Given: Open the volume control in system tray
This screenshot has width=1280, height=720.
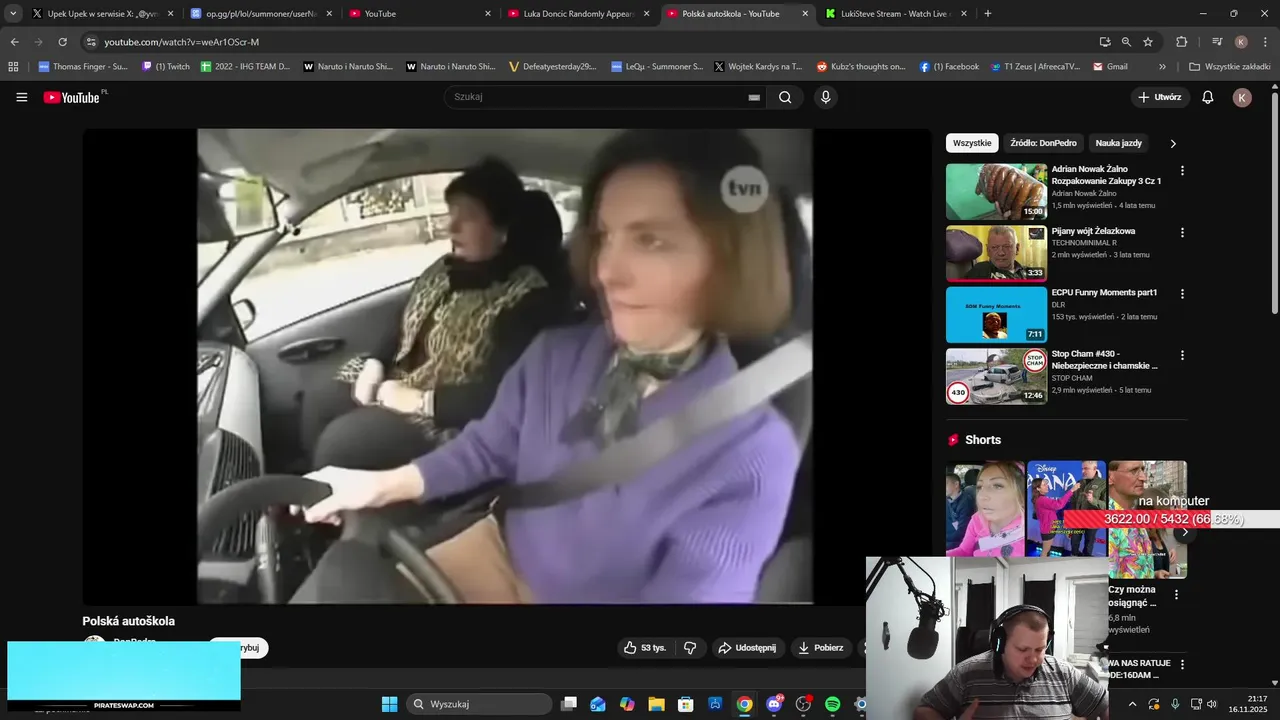Looking at the screenshot, I should pyautogui.click(x=1213, y=704).
